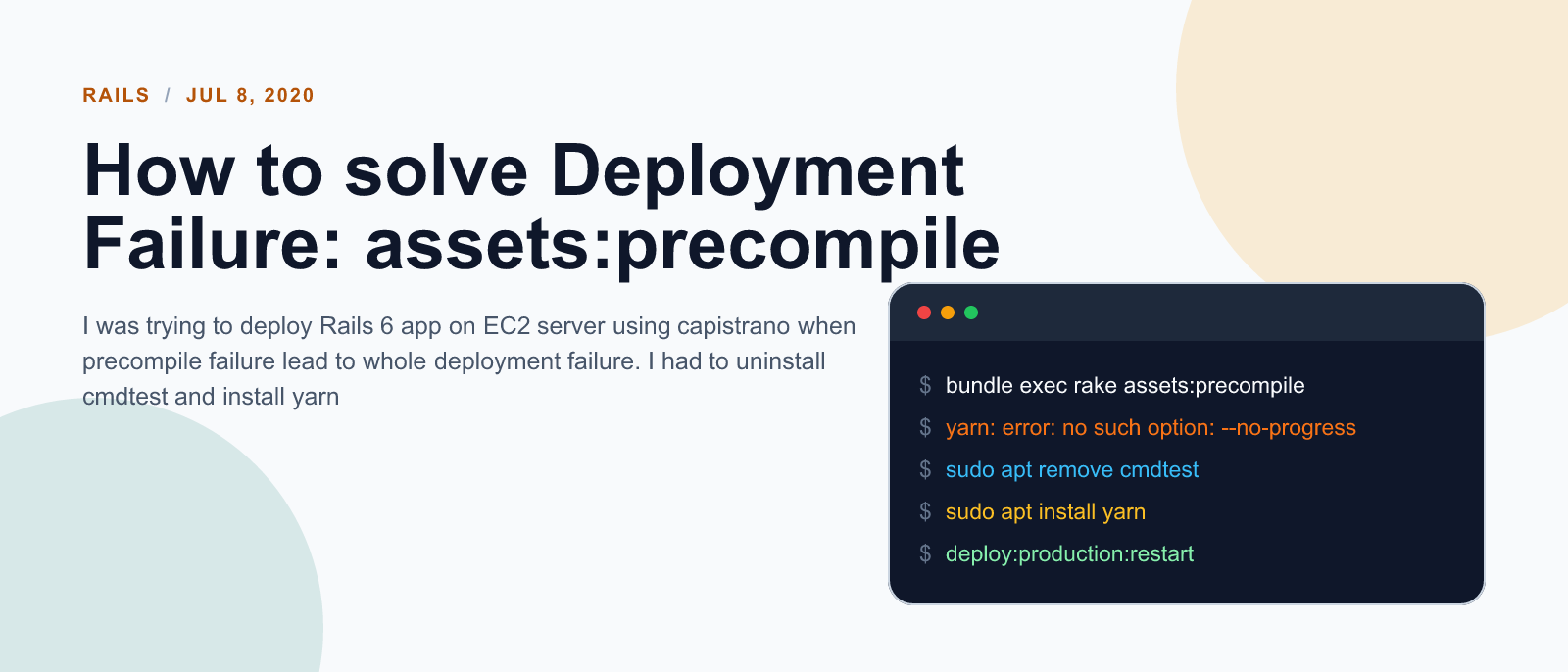Select the 'bundle exec rake assets:precompile' line

(x=1125, y=386)
